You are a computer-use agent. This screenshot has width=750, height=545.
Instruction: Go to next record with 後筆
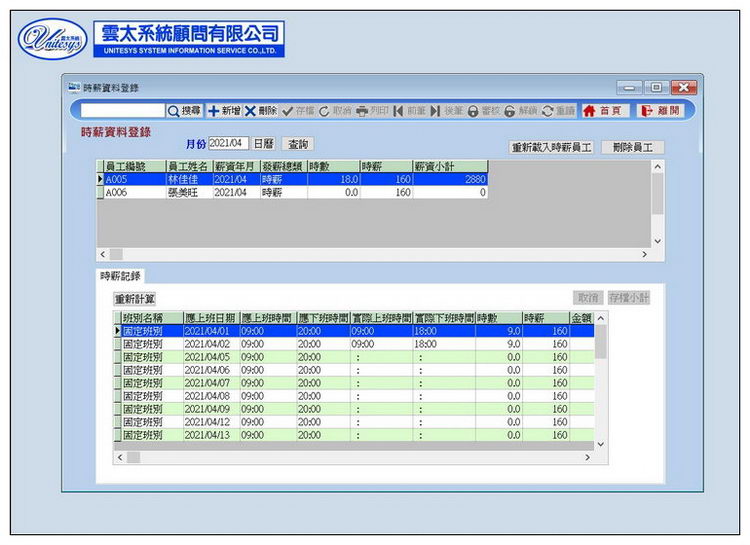tap(447, 111)
